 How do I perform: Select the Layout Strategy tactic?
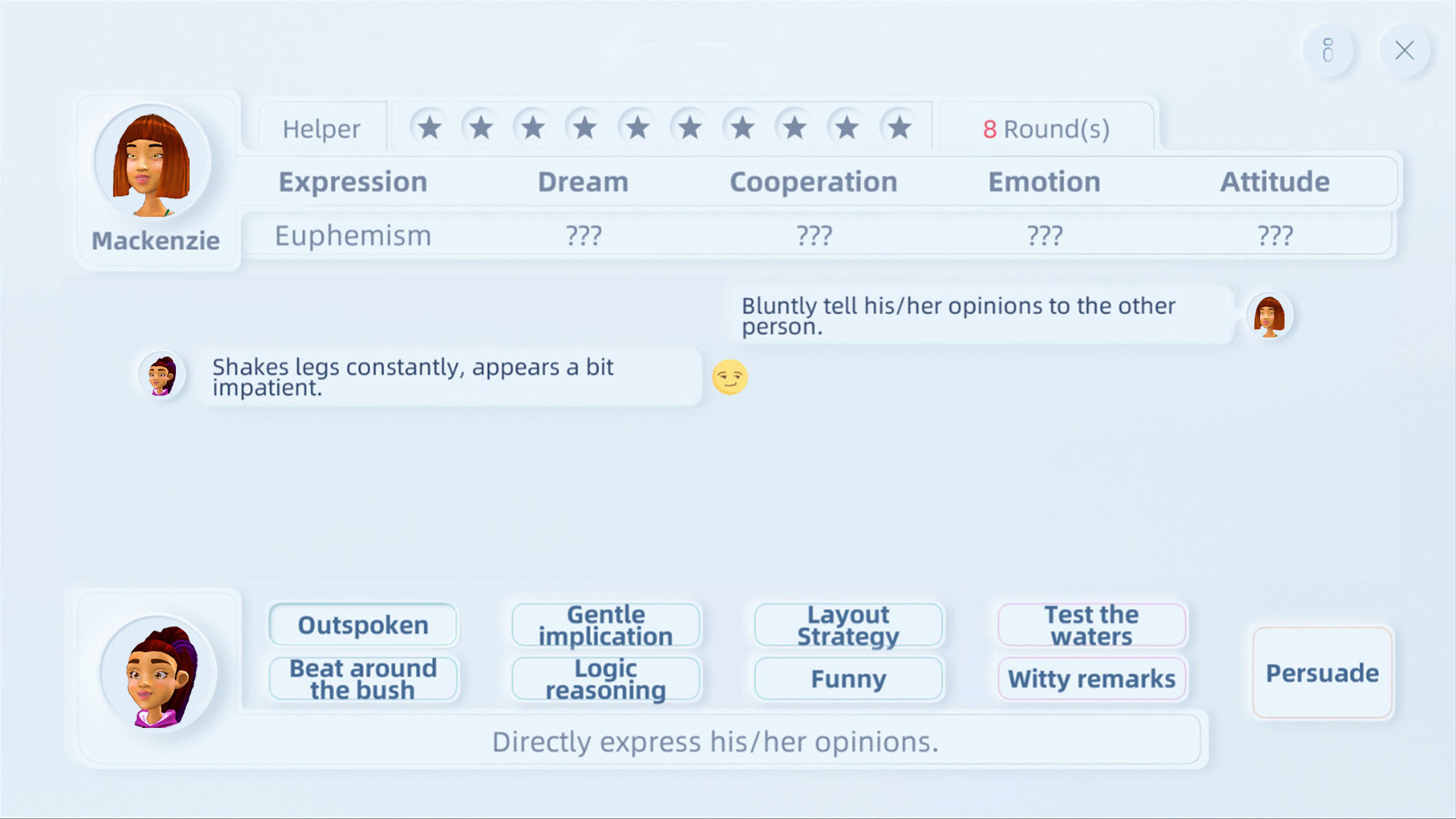click(847, 624)
